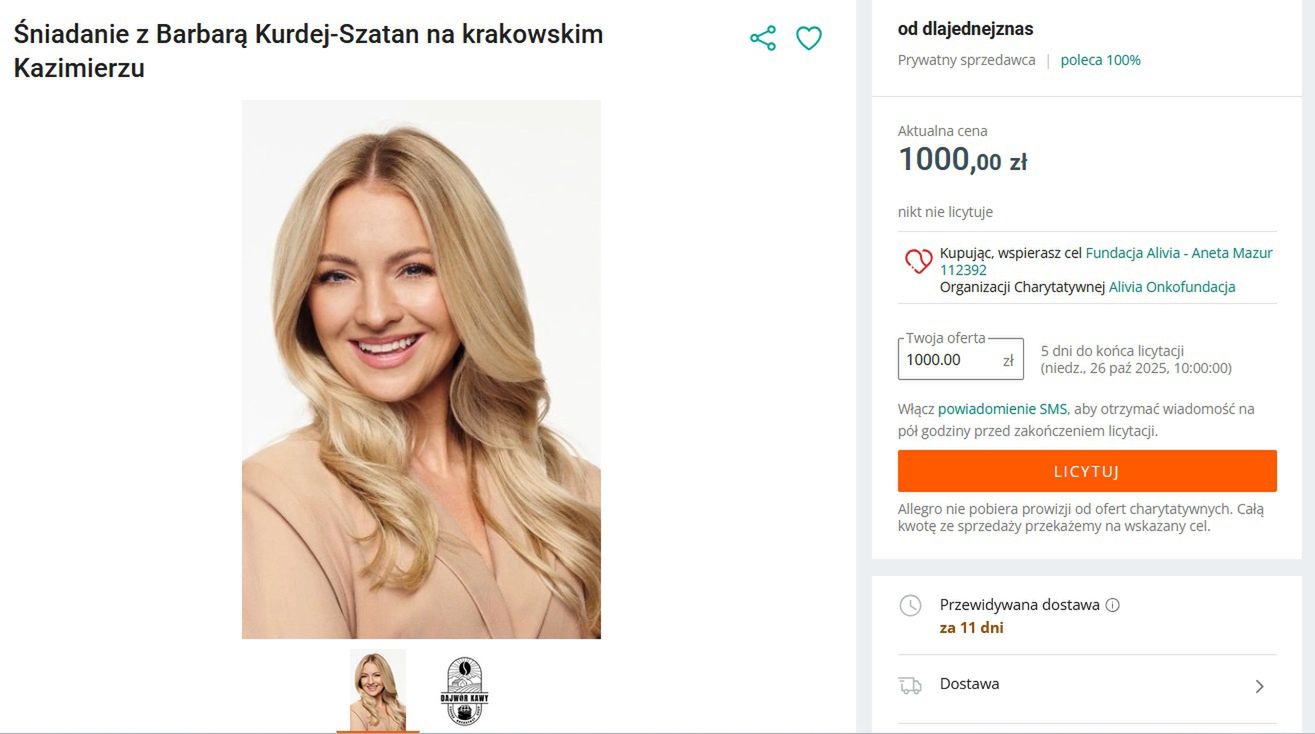The width and height of the screenshot is (1315, 734).
Task: Click the delivery truck icon
Action: point(910,685)
